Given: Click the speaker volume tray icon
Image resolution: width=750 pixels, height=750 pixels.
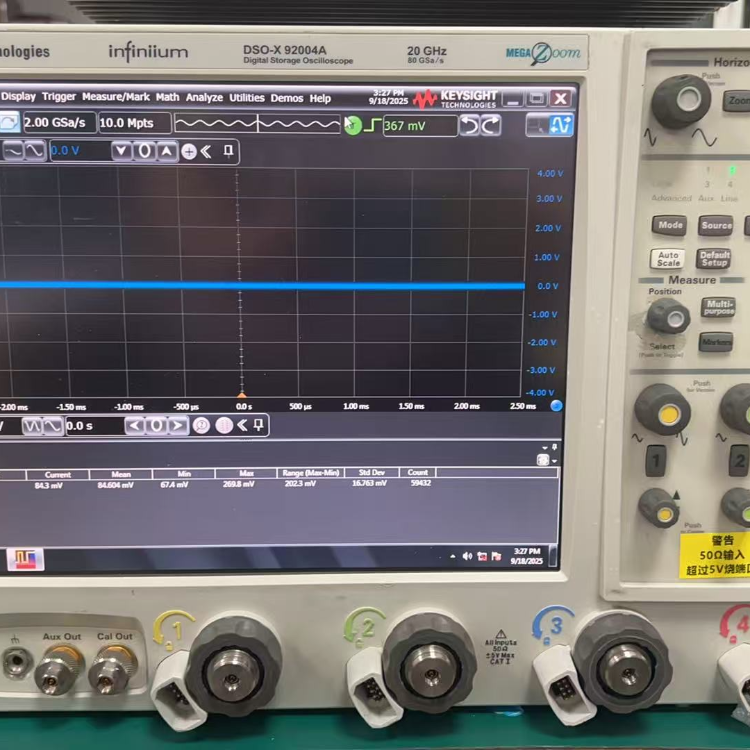Looking at the screenshot, I should point(467,556).
